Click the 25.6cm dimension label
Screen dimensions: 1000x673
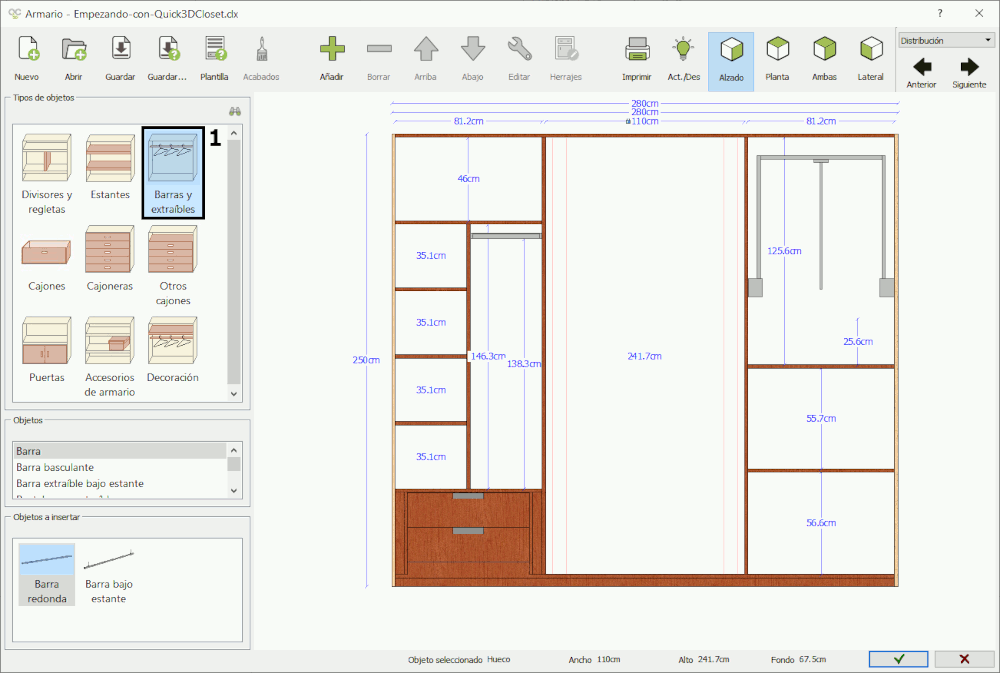pyautogui.click(x=858, y=341)
